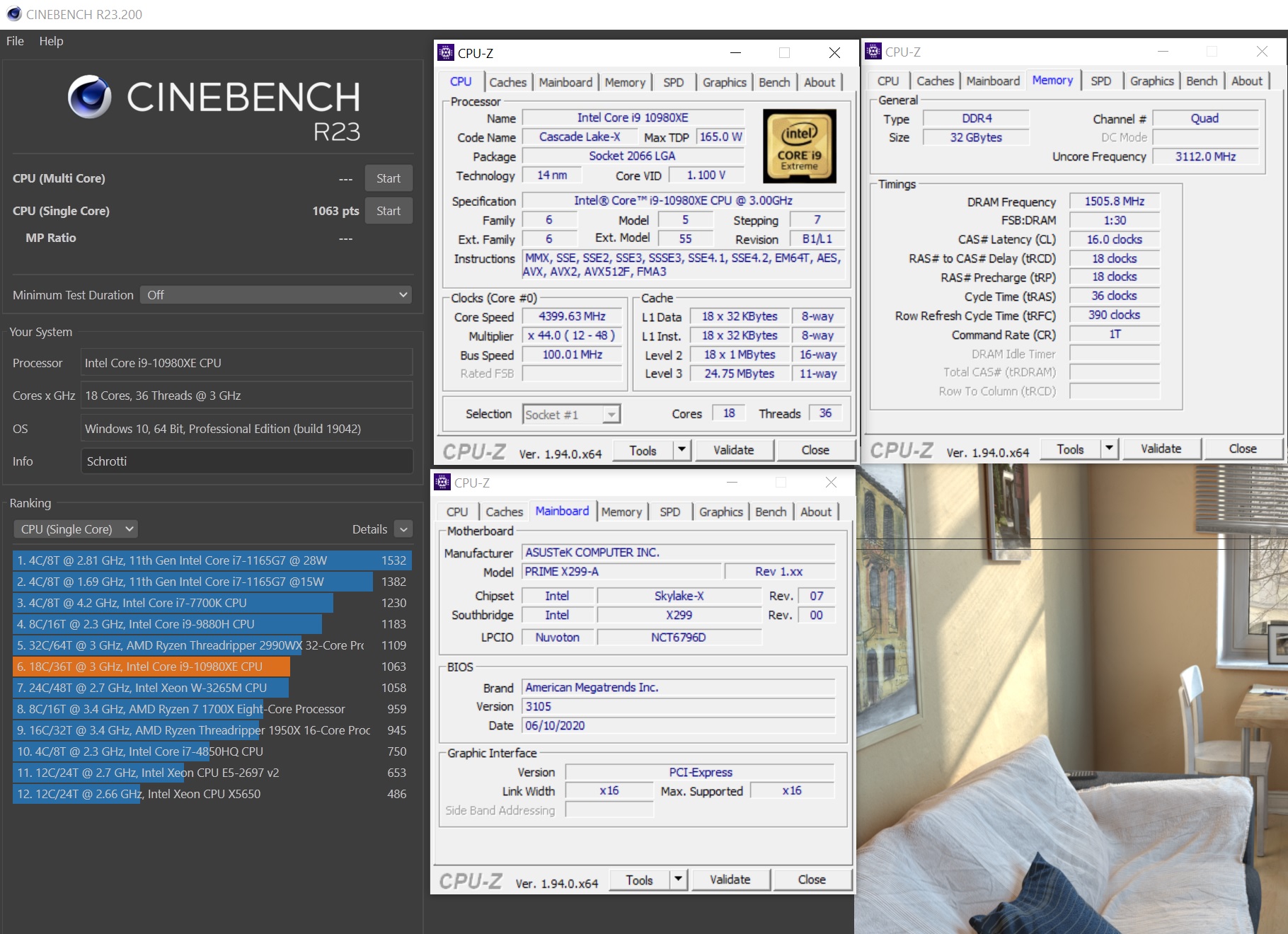Select highlighted i9-10980XE ranking row
Viewport: 1288px width, 934px height.
pos(212,667)
